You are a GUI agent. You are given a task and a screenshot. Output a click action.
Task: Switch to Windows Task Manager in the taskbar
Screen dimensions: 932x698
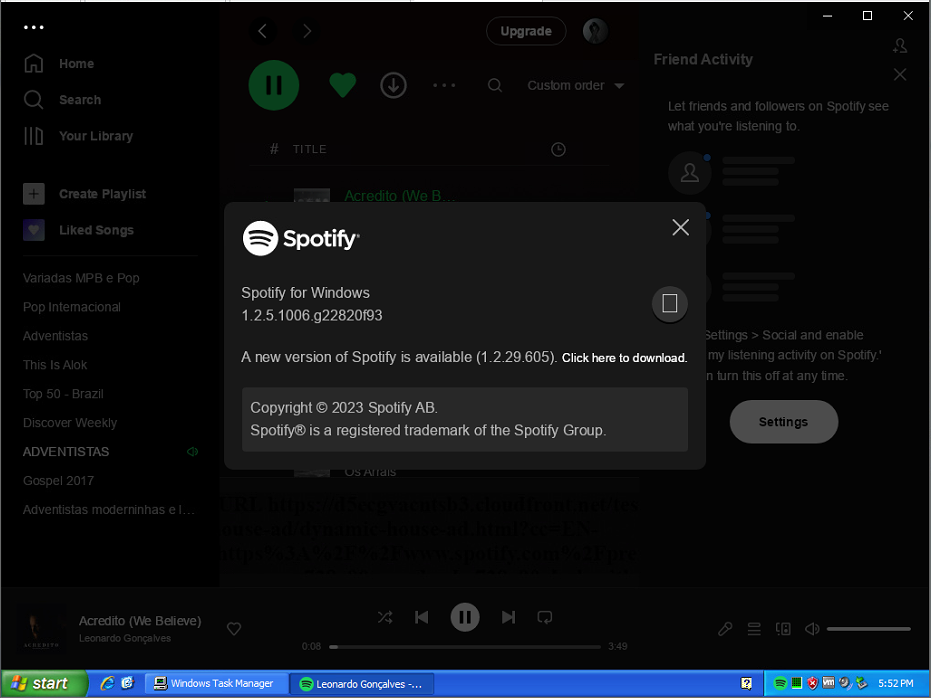point(216,684)
